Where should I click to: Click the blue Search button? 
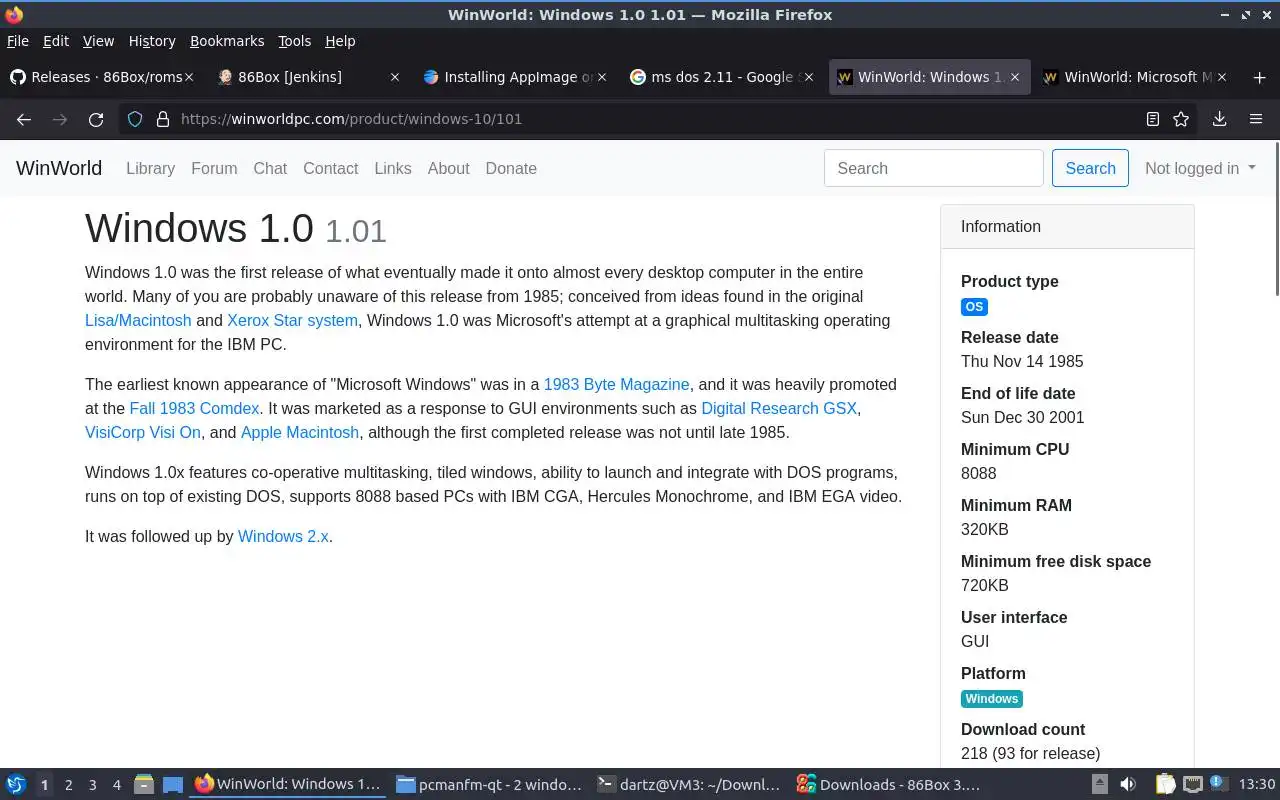(1090, 168)
